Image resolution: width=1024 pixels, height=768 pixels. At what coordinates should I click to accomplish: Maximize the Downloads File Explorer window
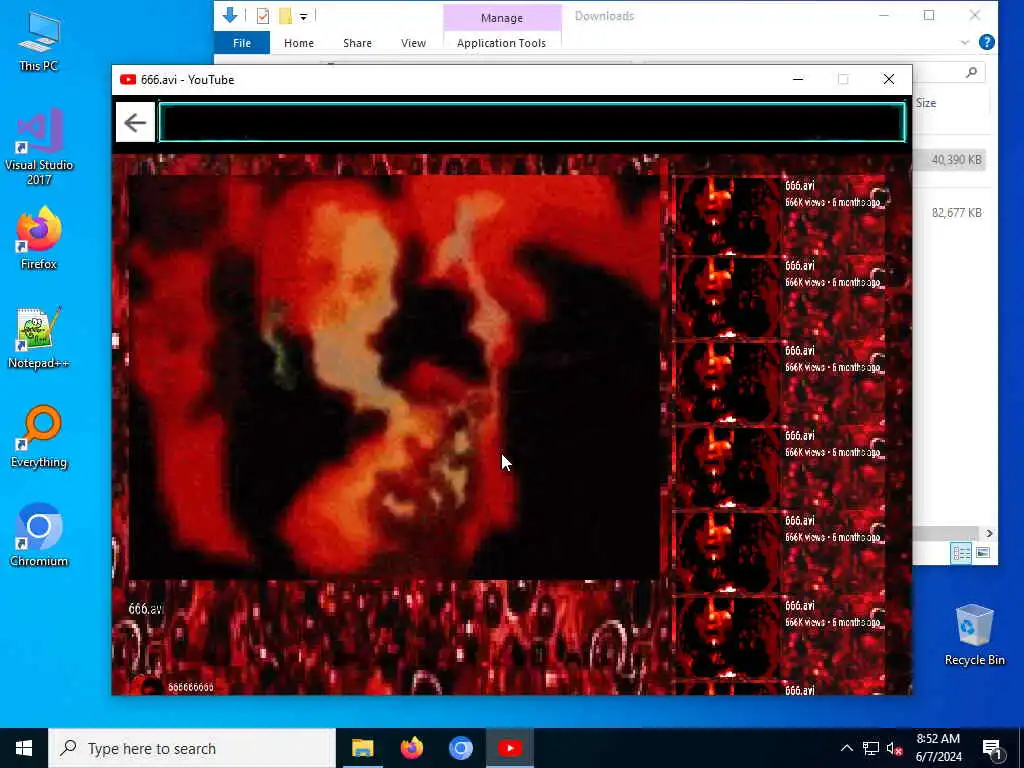929,16
